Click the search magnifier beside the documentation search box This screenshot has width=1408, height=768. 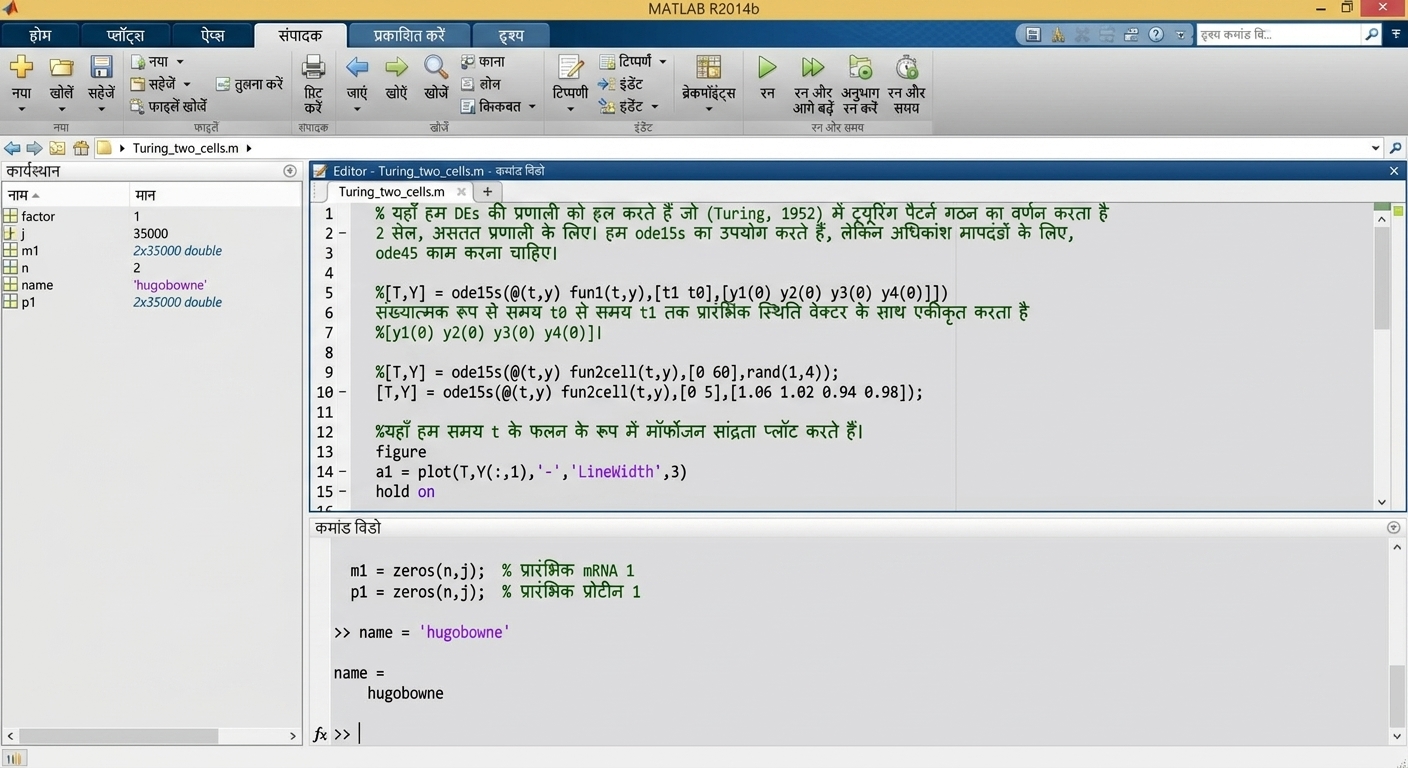1371,34
